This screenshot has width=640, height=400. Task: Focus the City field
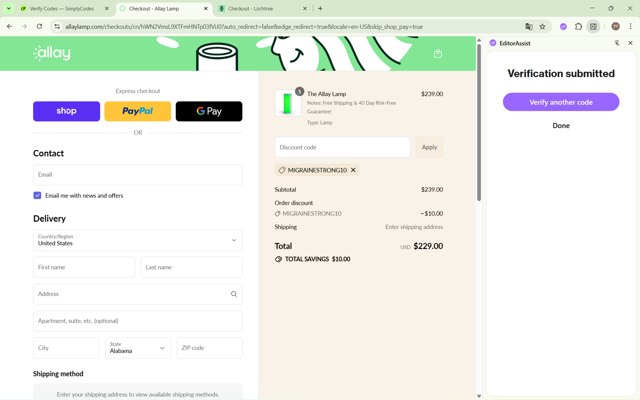pos(66,348)
